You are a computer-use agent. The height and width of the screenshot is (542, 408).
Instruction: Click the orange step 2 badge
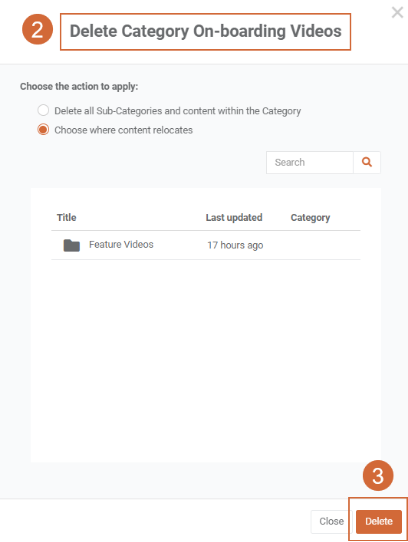(x=37, y=29)
